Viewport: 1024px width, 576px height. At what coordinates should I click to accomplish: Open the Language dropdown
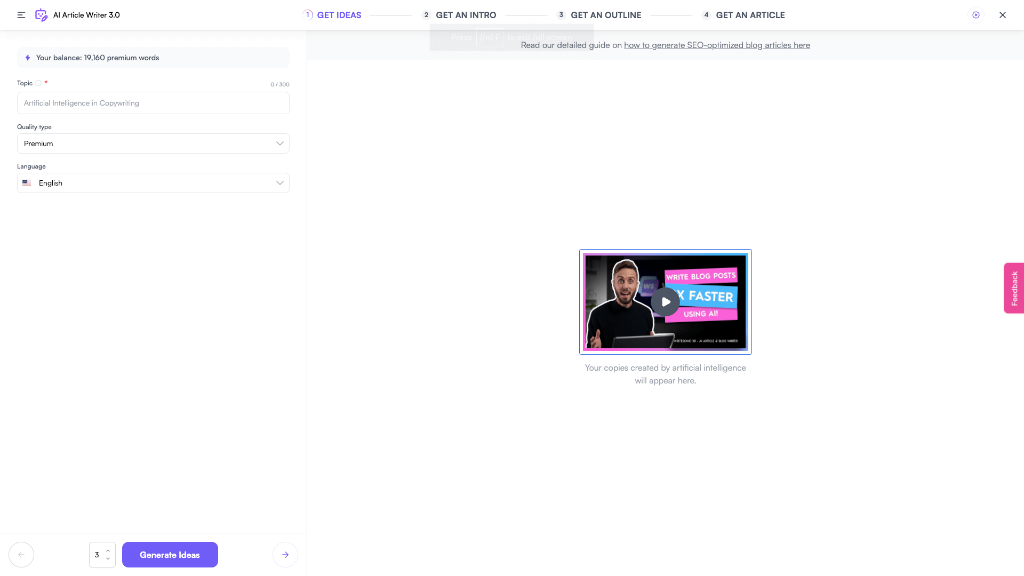153,184
